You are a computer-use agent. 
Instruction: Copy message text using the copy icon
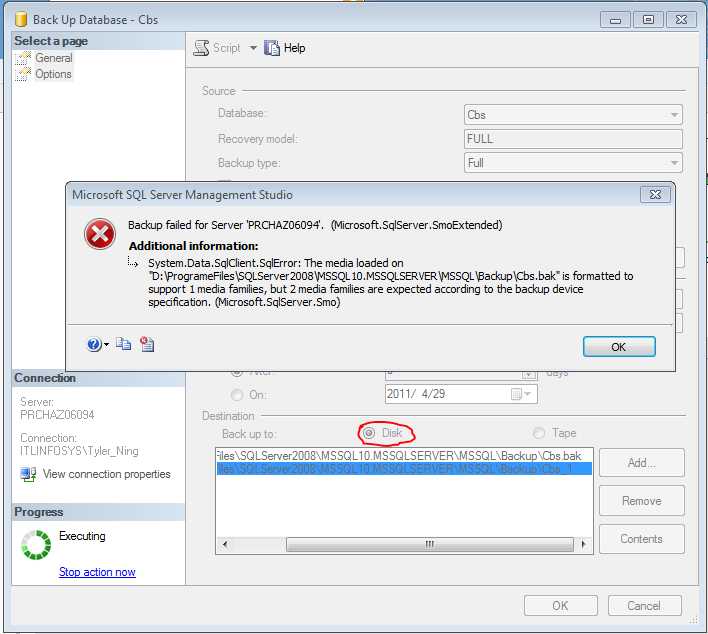pos(123,344)
